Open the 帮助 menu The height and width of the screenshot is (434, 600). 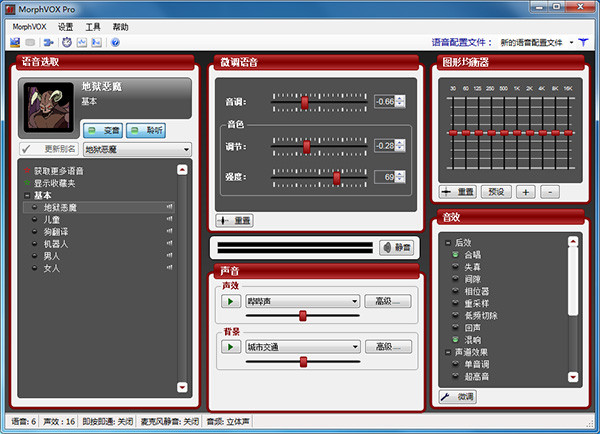click(120, 27)
